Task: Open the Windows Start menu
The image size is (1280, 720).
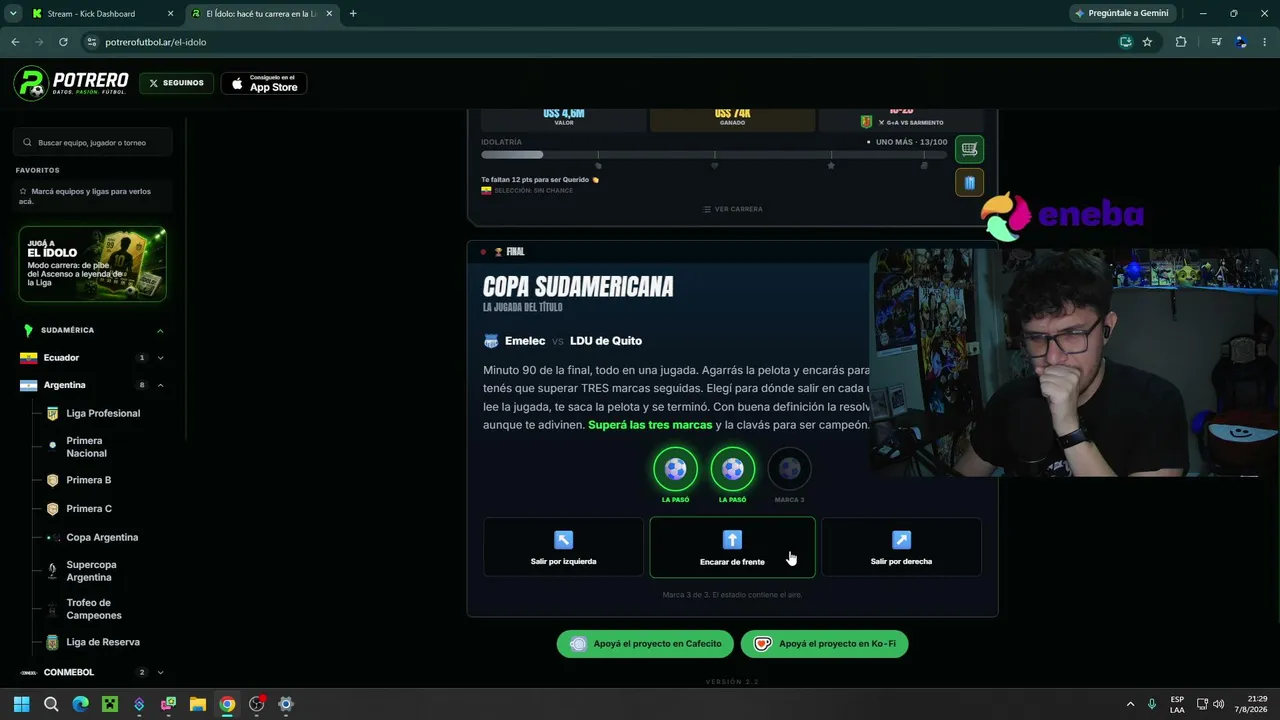Action: 22,704
